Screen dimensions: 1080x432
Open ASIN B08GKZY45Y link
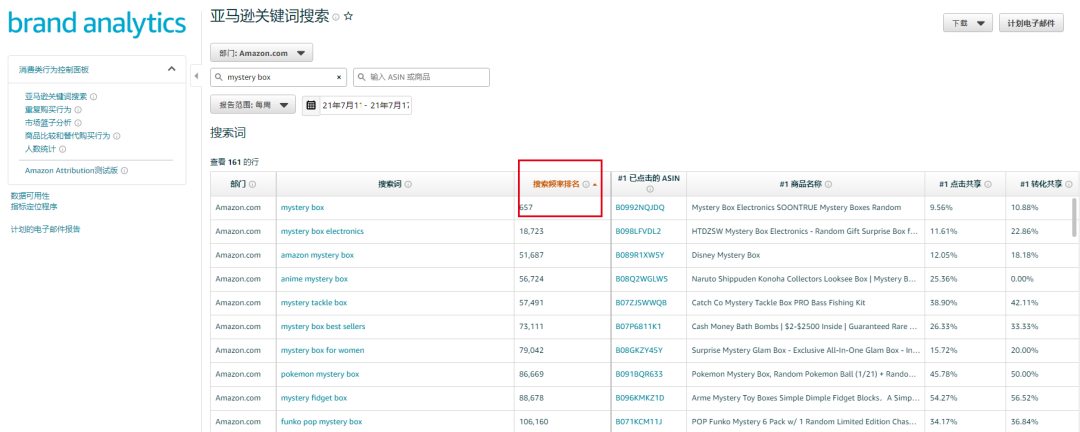tap(638, 350)
